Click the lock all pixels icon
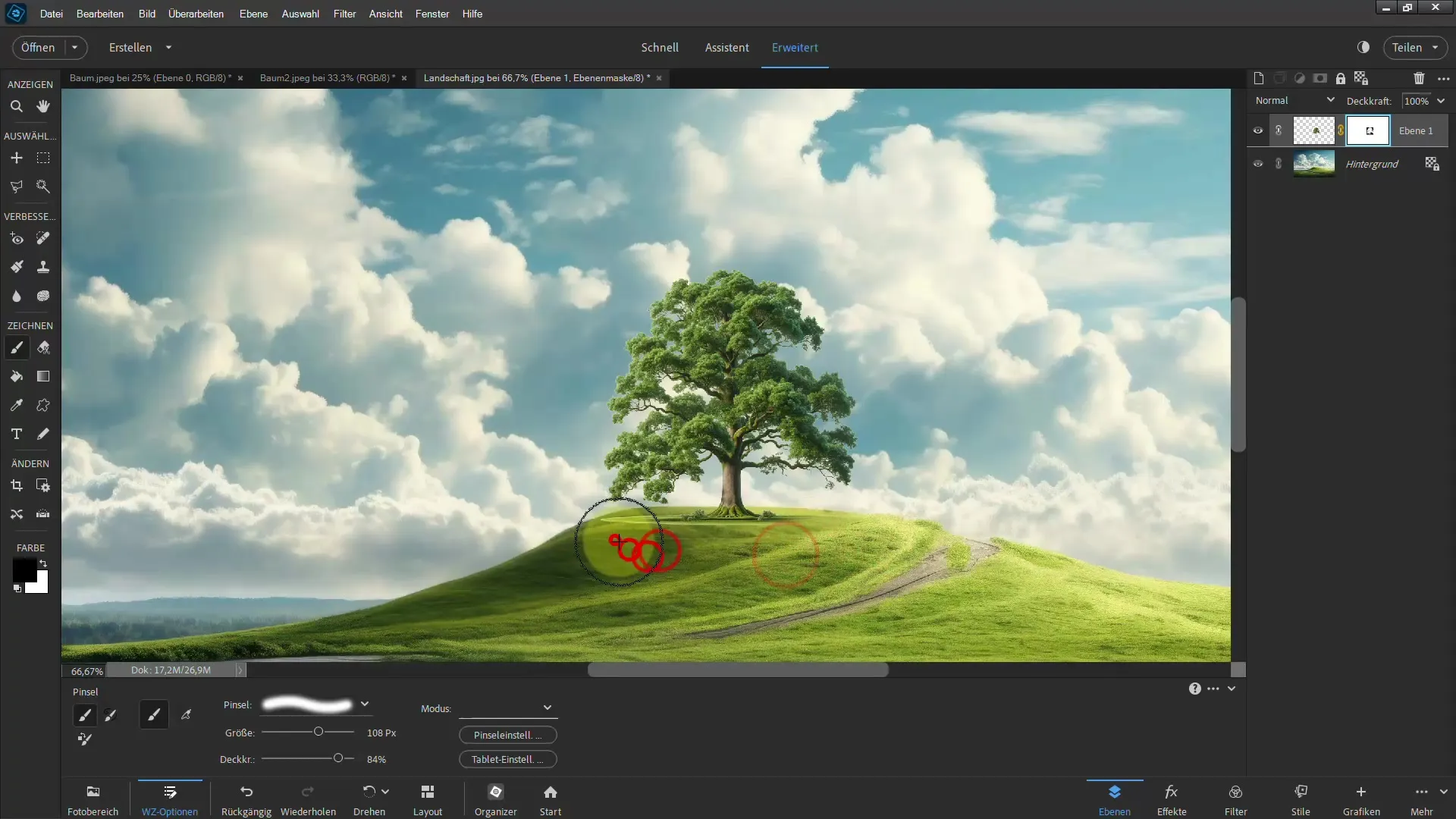The image size is (1456, 819). pos(1341,78)
